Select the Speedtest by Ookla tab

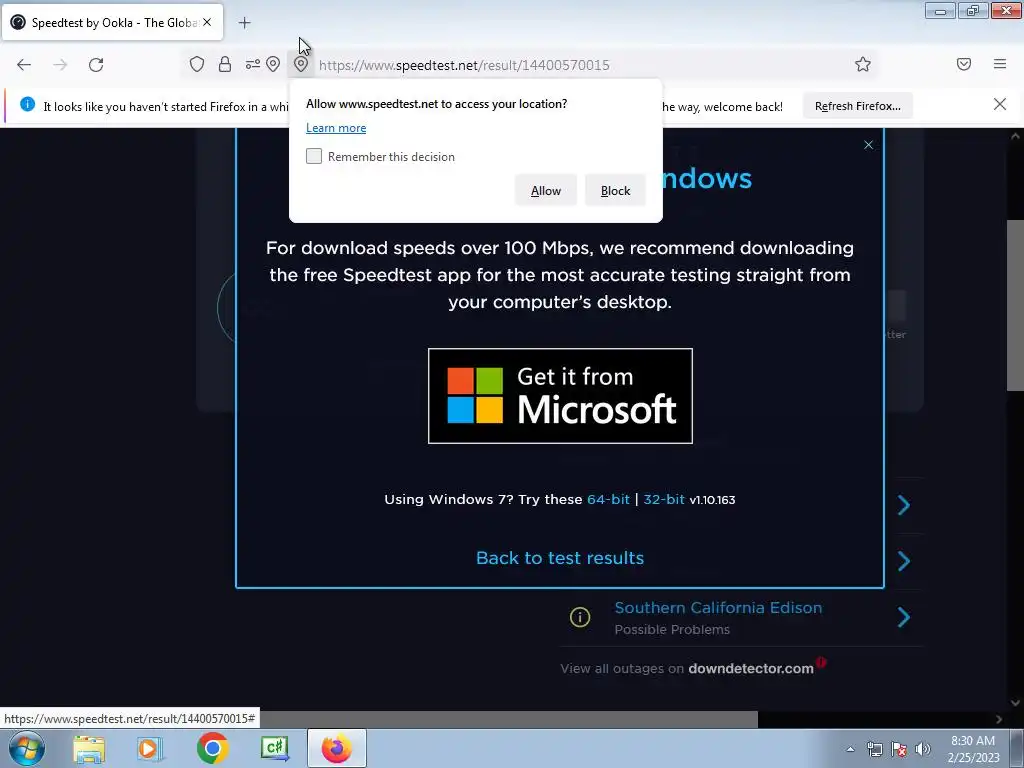pos(112,22)
